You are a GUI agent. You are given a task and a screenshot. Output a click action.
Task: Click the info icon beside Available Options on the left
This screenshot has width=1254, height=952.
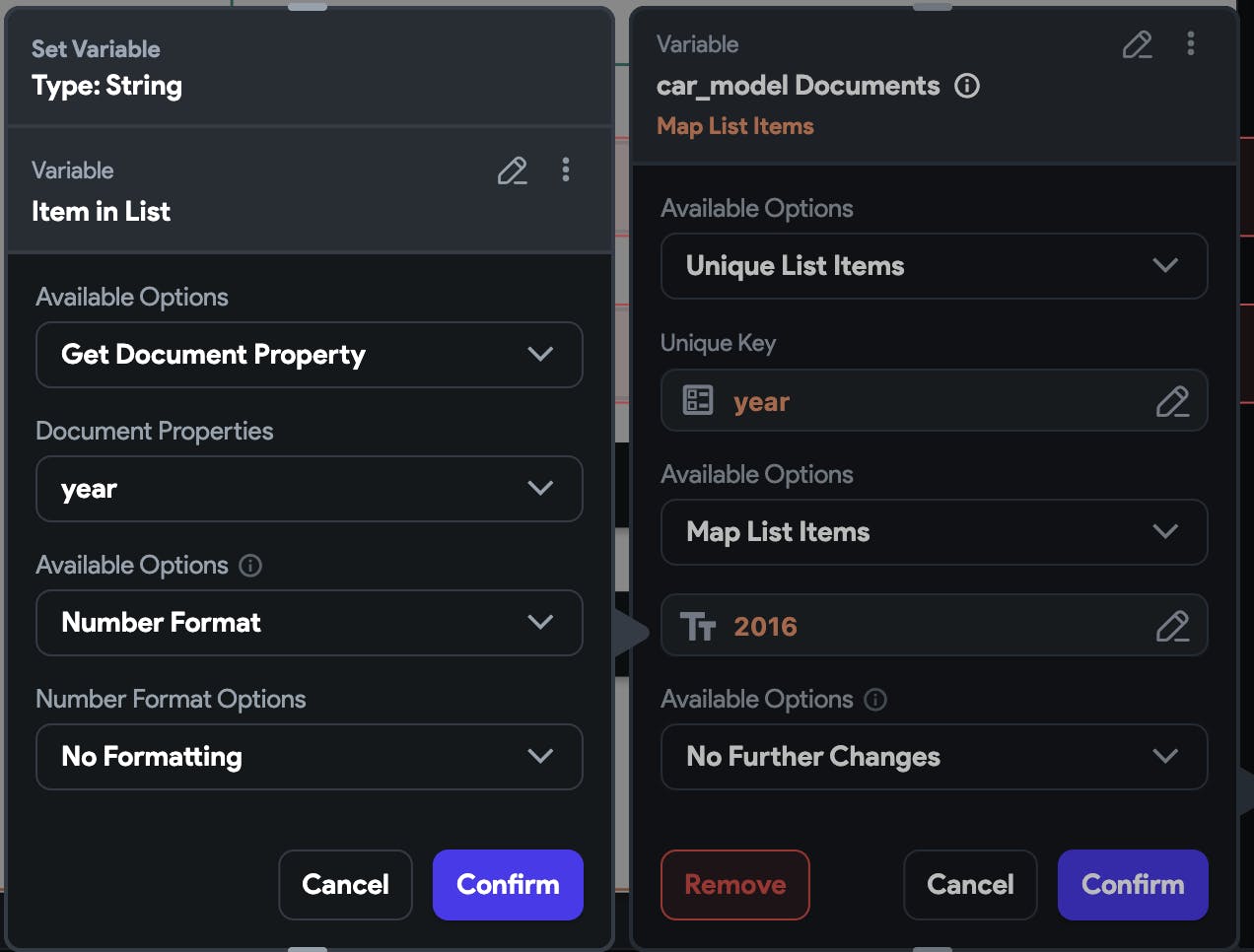[x=250, y=566]
